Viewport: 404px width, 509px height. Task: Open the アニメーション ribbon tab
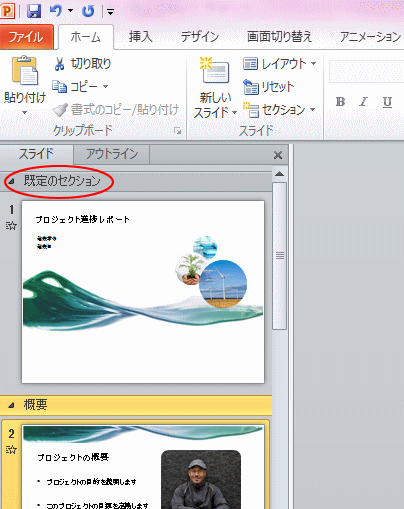coord(370,36)
